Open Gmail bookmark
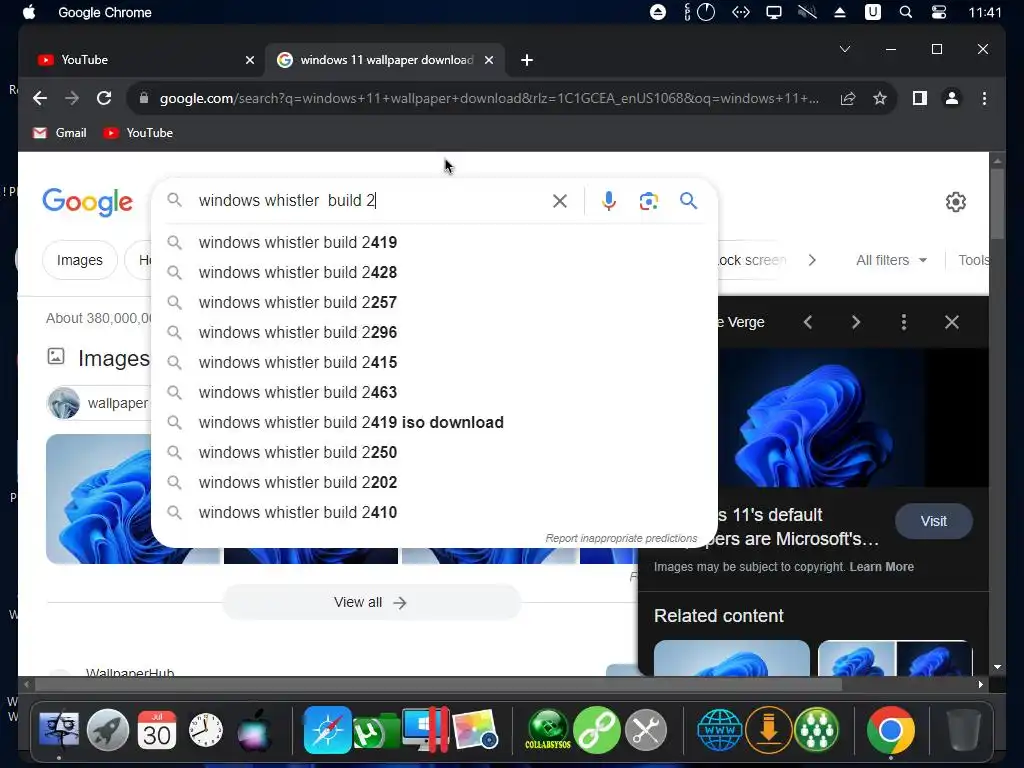The image size is (1024, 768). [59, 133]
